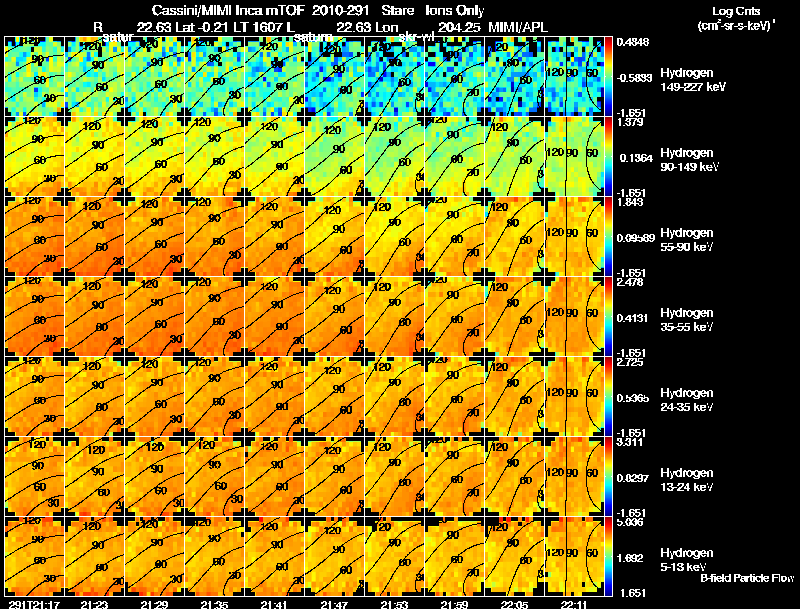Click the 1.379 colorbar maximum value
The width and height of the screenshot is (800, 609).
[x=630, y=122]
